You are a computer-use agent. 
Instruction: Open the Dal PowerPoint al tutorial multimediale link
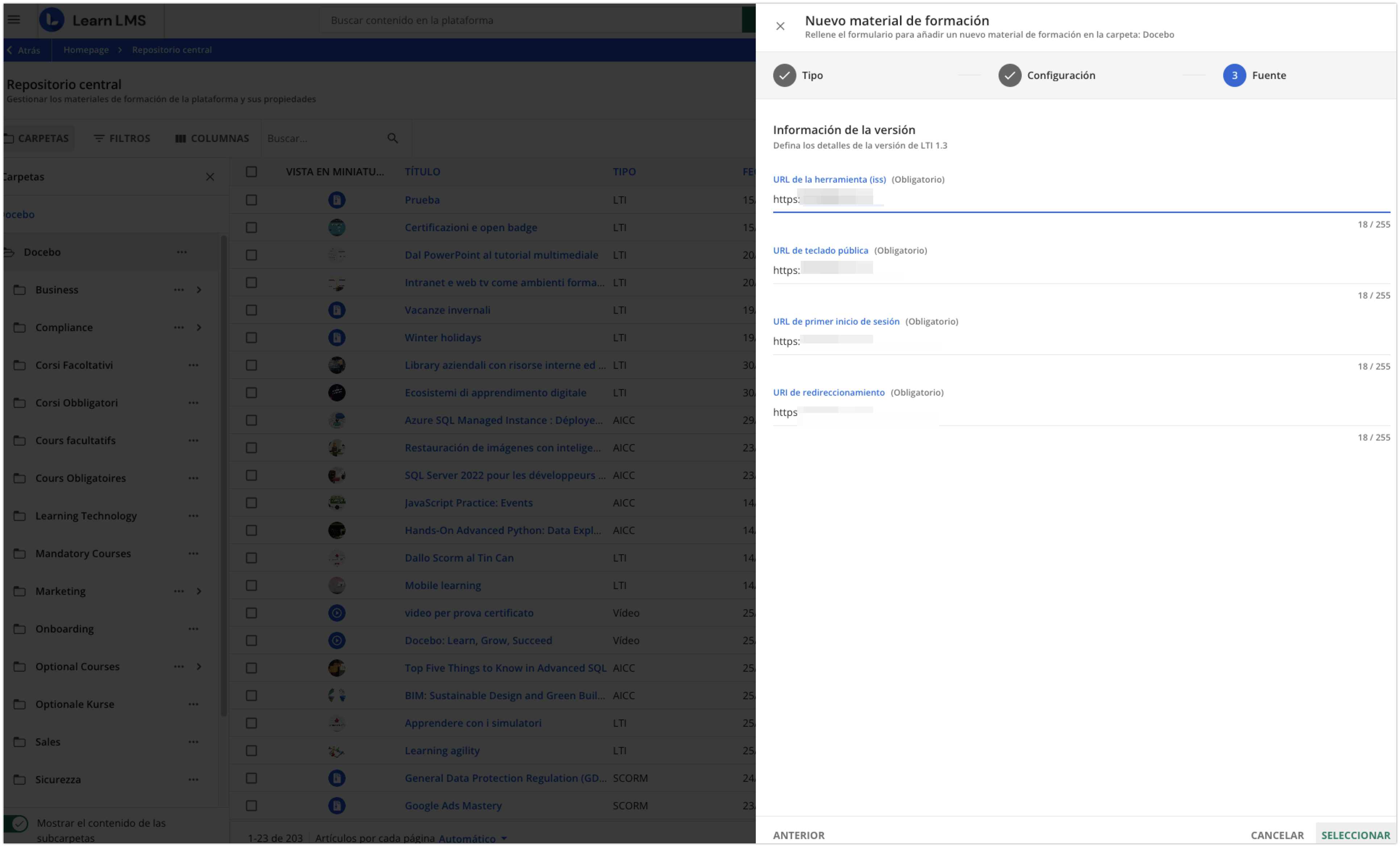click(x=501, y=255)
